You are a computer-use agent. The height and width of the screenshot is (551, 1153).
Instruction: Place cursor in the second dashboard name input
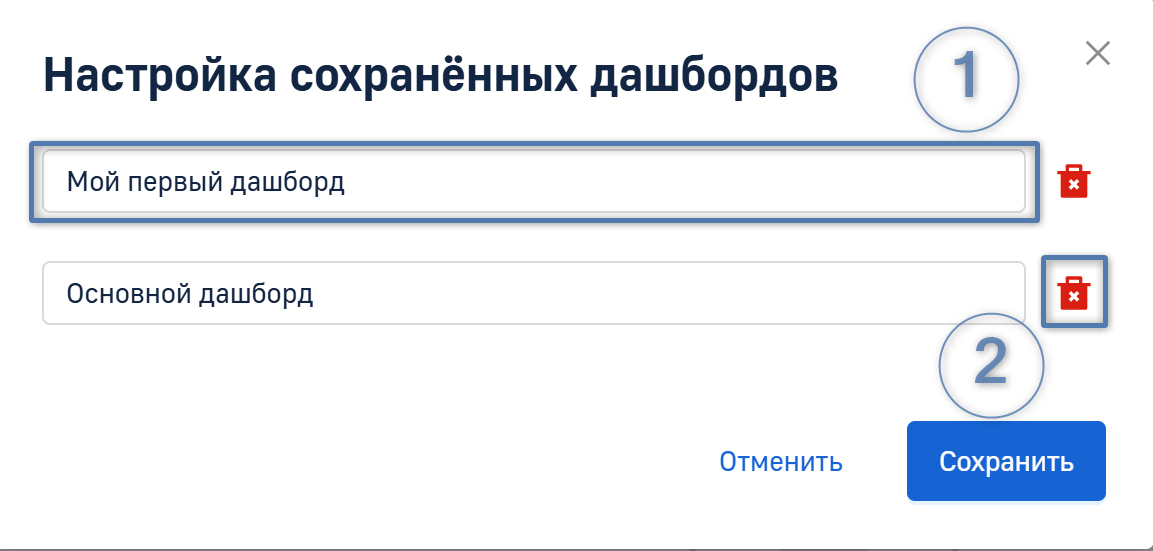click(533, 294)
